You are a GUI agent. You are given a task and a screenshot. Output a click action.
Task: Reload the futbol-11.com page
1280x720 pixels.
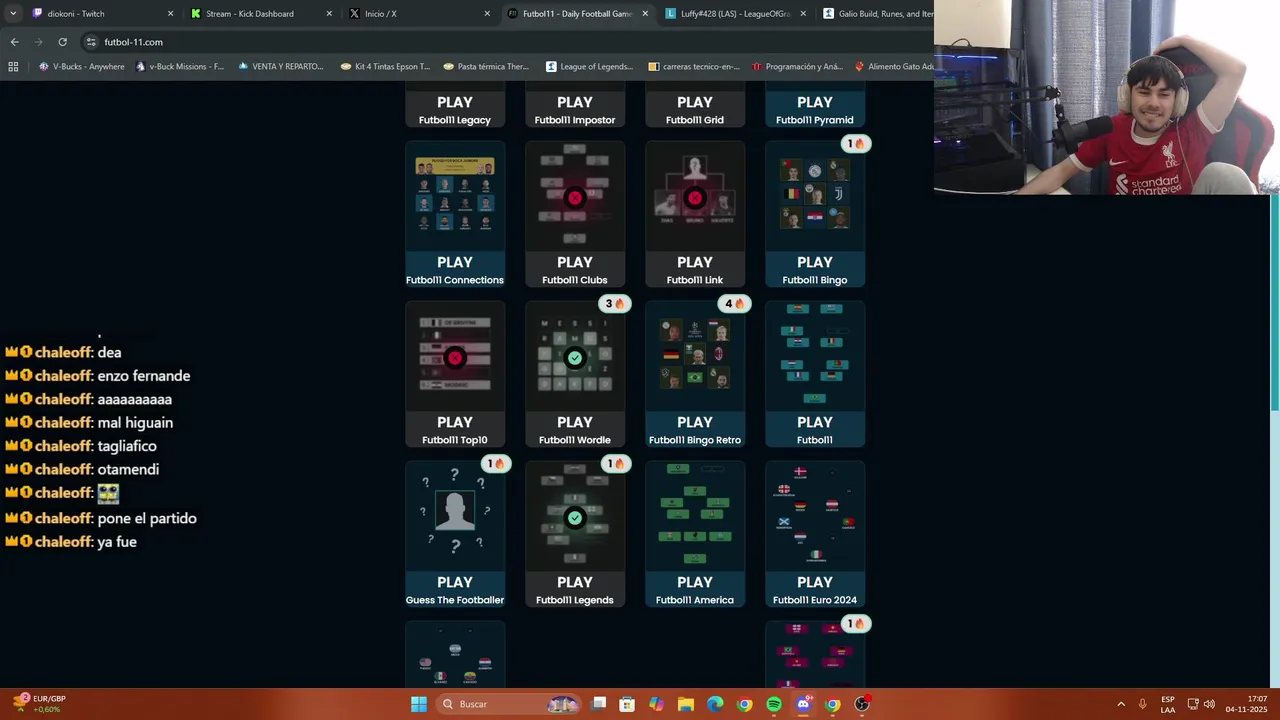click(62, 42)
